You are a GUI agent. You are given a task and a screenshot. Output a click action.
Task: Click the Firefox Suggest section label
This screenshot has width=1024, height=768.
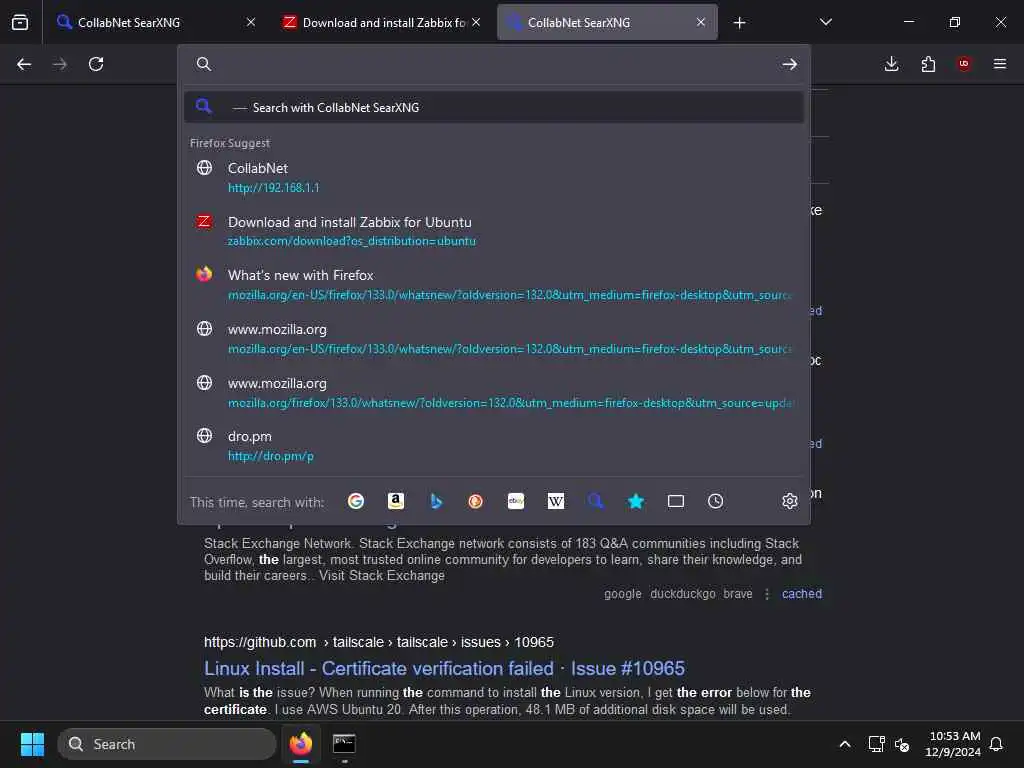(230, 142)
